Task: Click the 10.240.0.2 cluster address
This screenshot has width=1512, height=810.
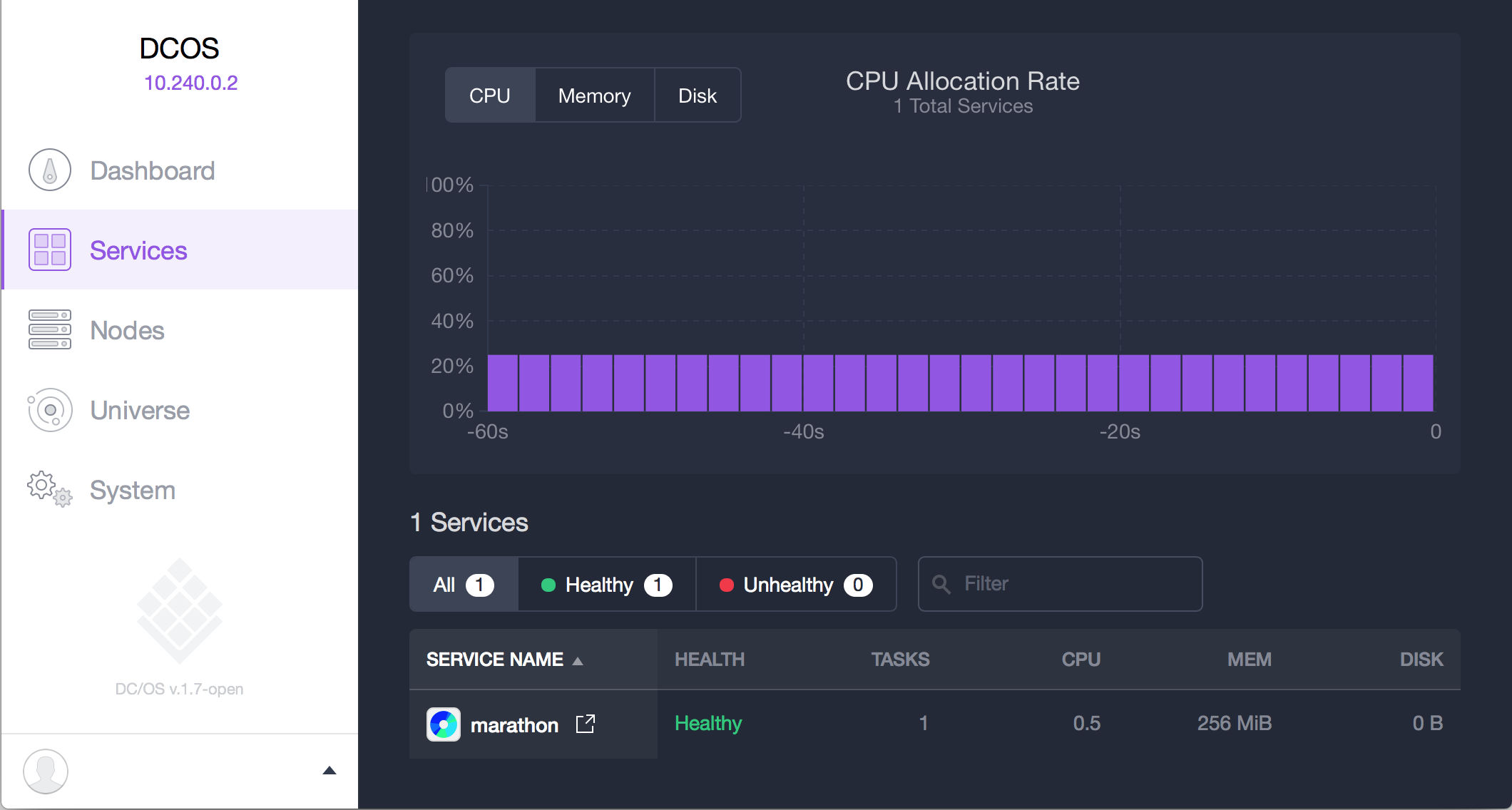Action: point(190,82)
